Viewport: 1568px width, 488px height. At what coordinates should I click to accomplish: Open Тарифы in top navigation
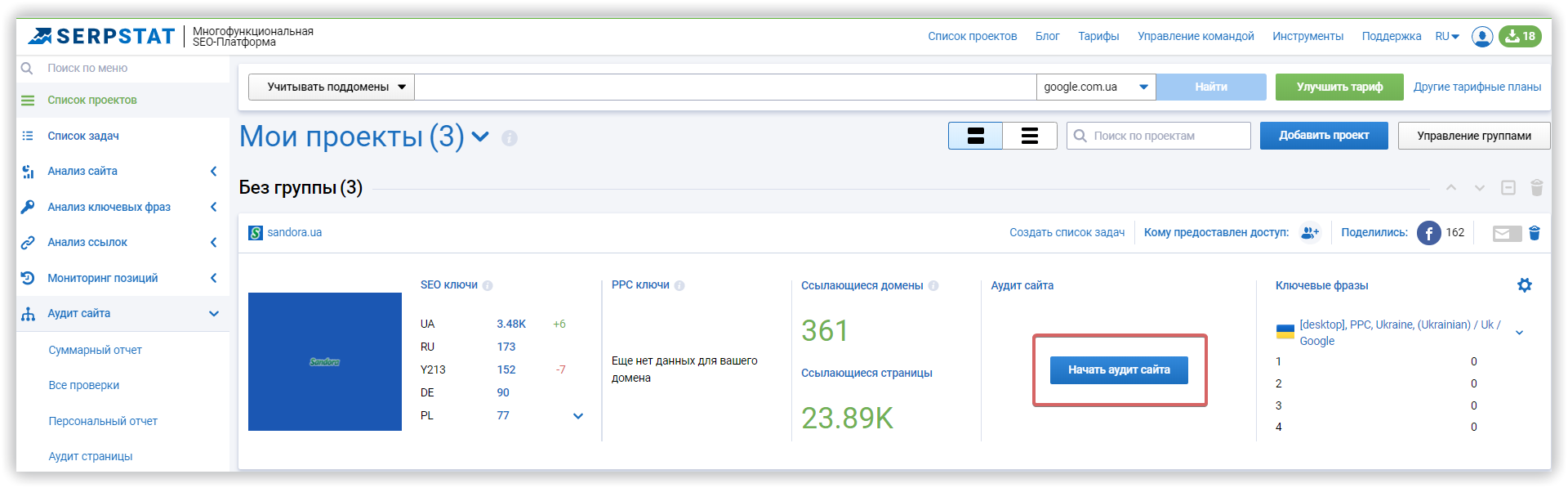[x=1098, y=37]
